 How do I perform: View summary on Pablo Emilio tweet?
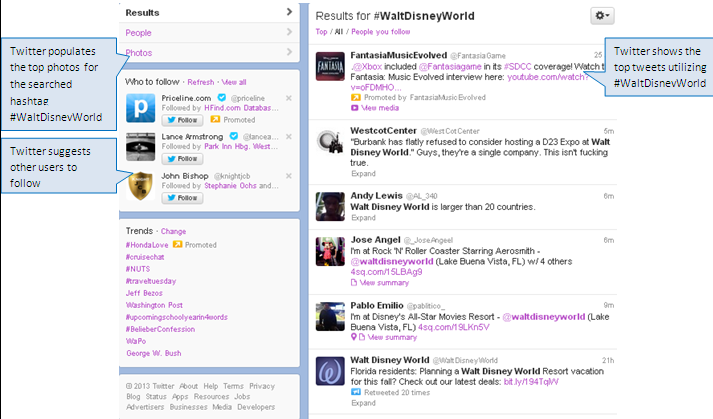[392, 338]
